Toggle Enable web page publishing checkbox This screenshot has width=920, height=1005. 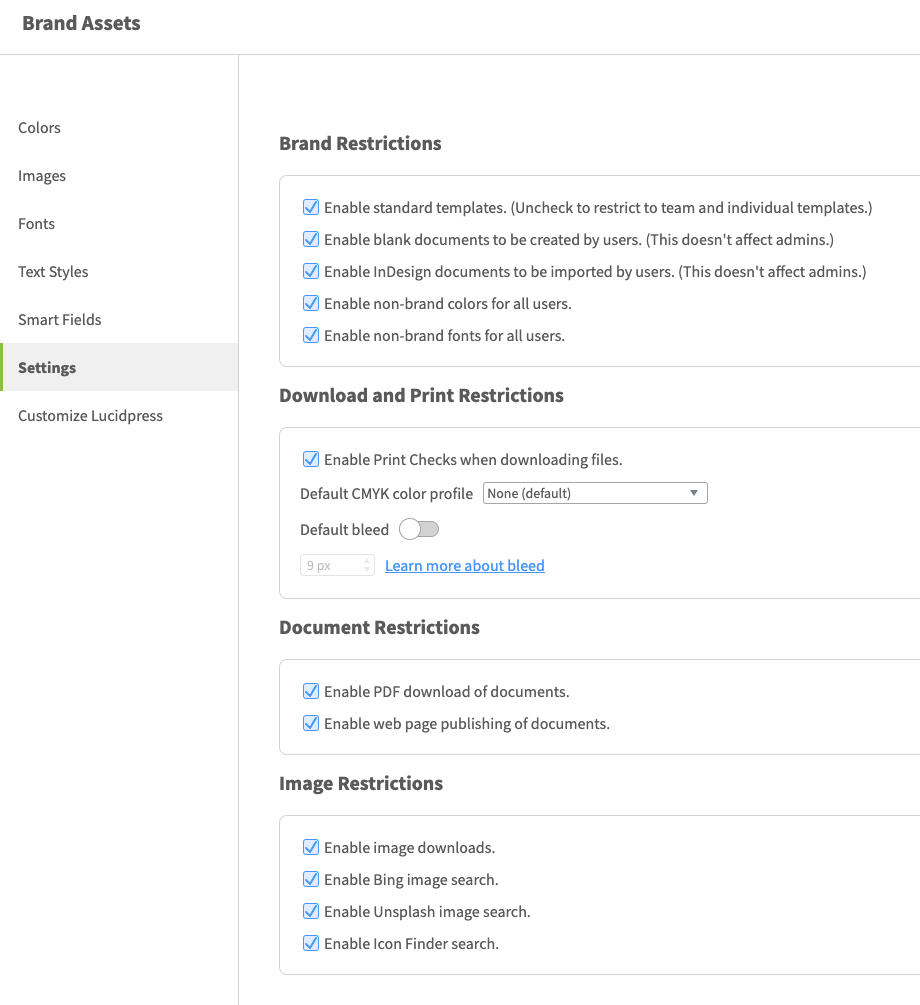click(x=311, y=723)
